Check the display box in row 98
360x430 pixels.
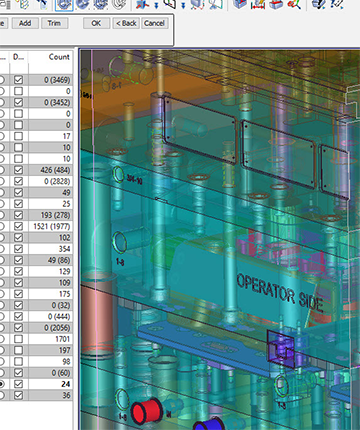point(19,362)
